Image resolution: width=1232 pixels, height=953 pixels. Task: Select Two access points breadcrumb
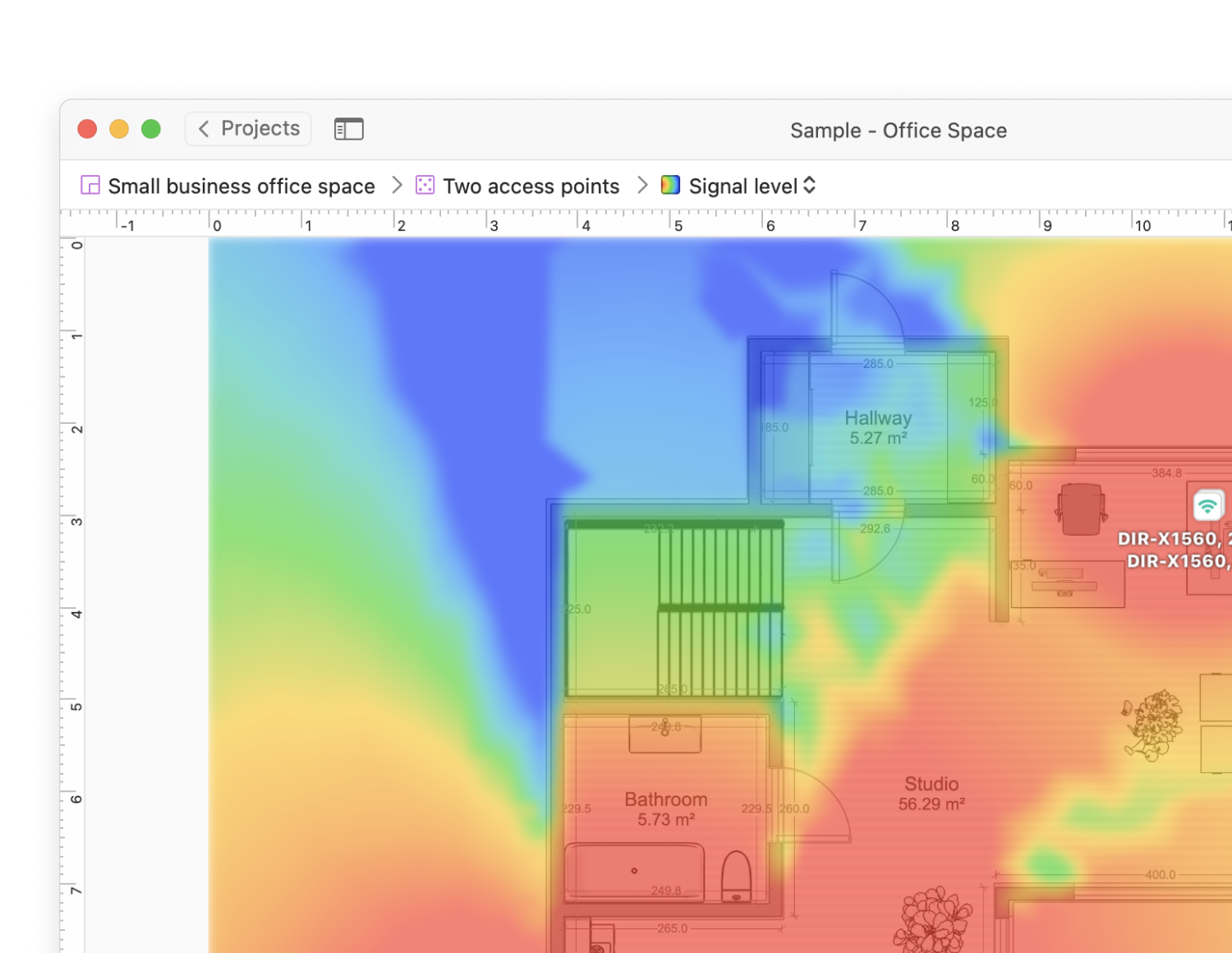click(x=531, y=186)
